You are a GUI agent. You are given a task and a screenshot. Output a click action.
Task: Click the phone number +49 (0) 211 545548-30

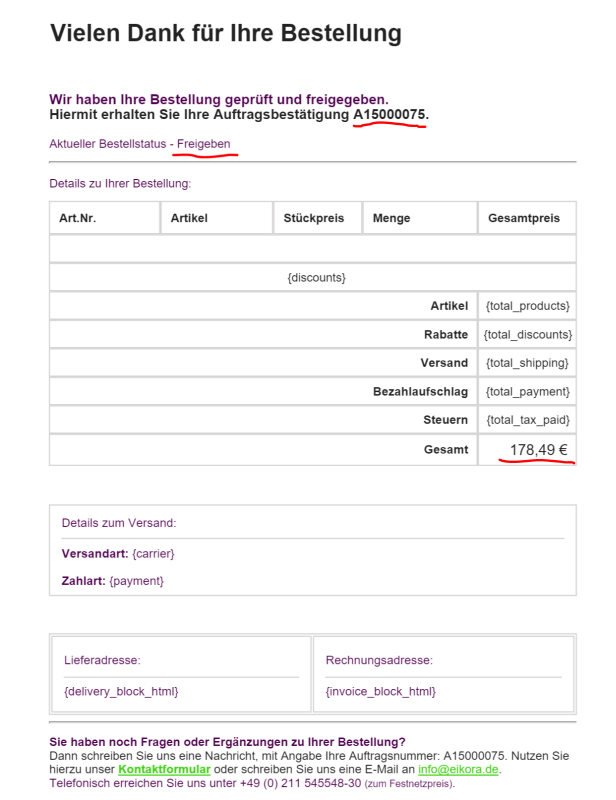tap(301, 783)
